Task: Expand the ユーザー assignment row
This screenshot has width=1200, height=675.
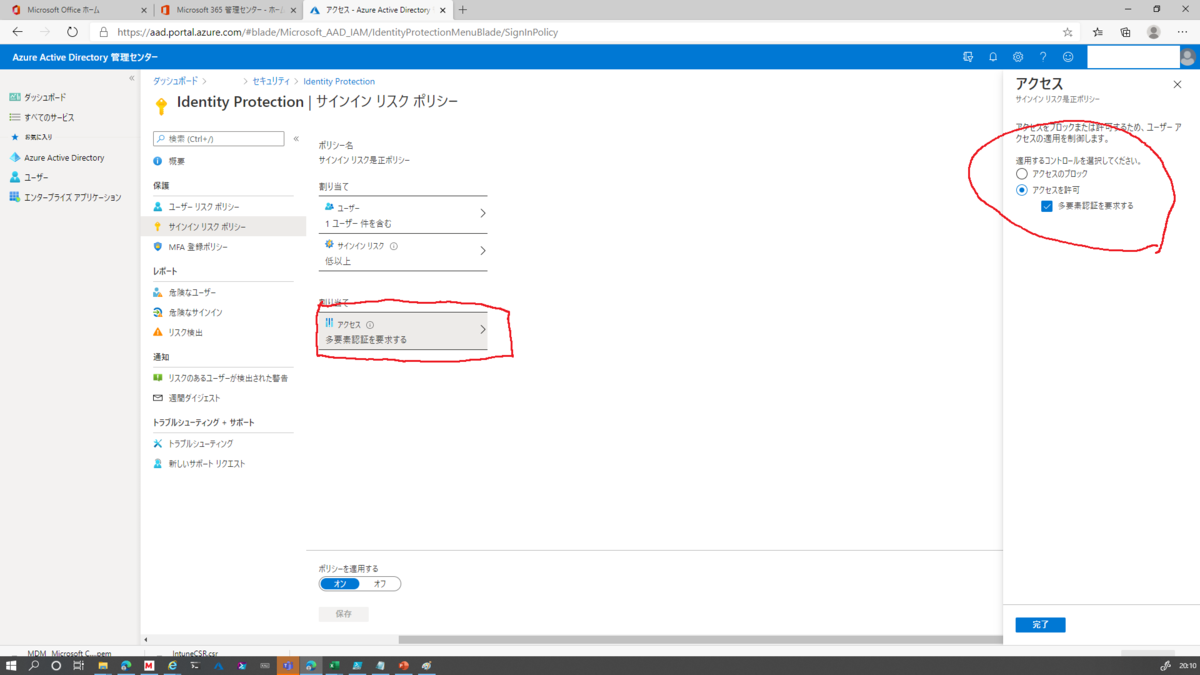Action: 403,214
